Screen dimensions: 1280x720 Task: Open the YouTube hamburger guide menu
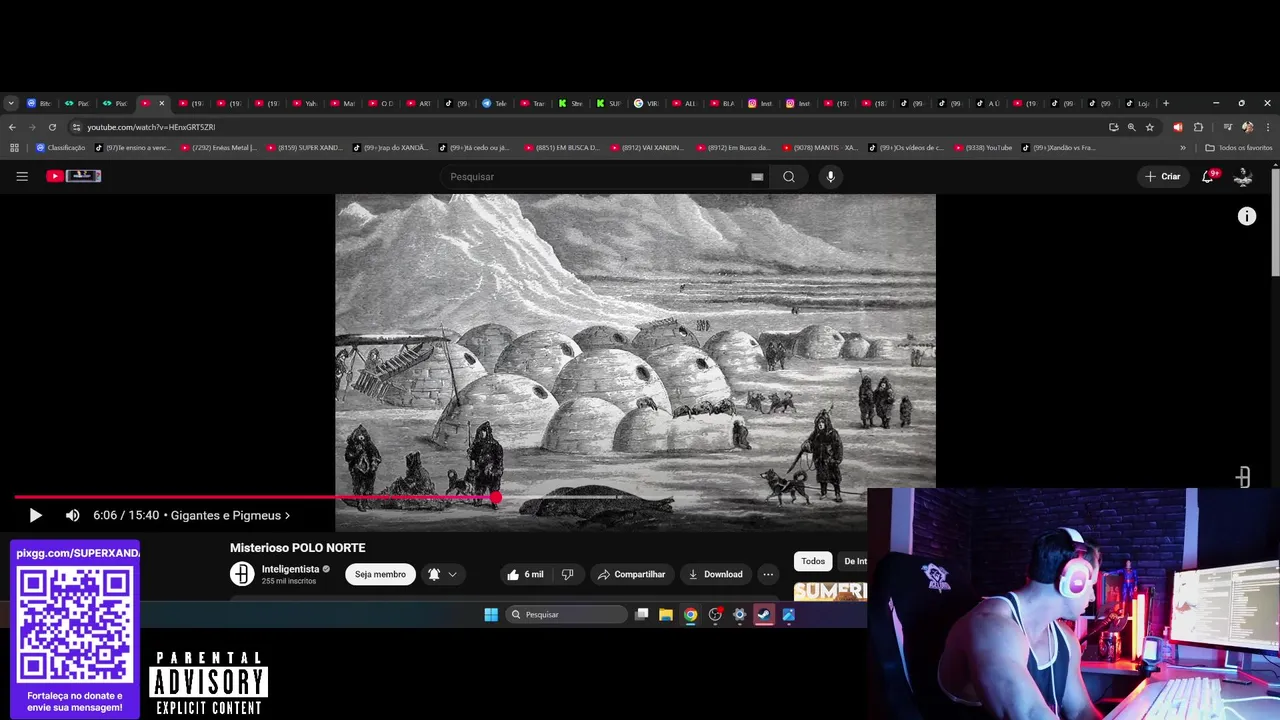point(22,176)
